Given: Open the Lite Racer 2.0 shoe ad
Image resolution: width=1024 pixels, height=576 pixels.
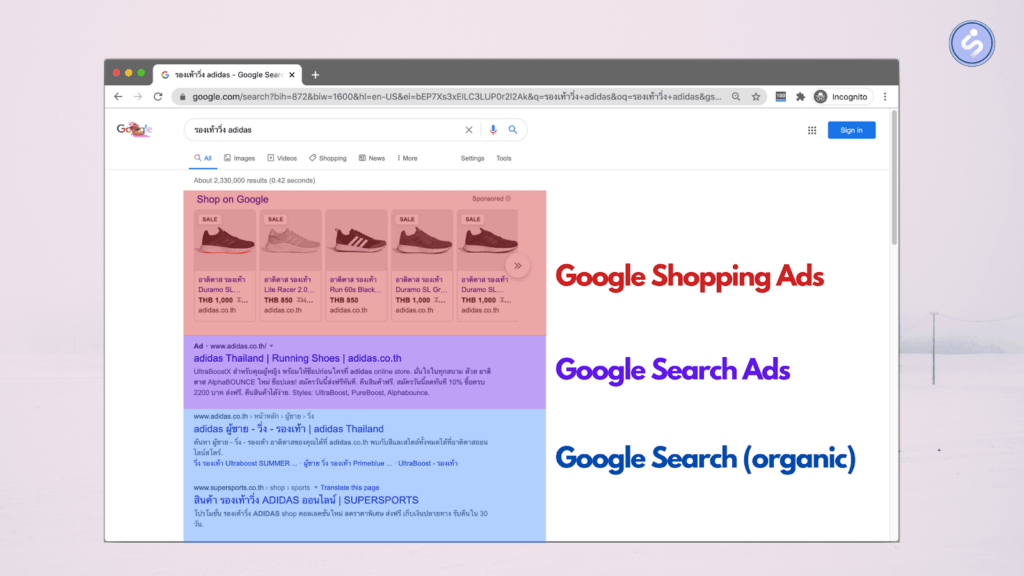Looking at the screenshot, I should click(291, 265).
